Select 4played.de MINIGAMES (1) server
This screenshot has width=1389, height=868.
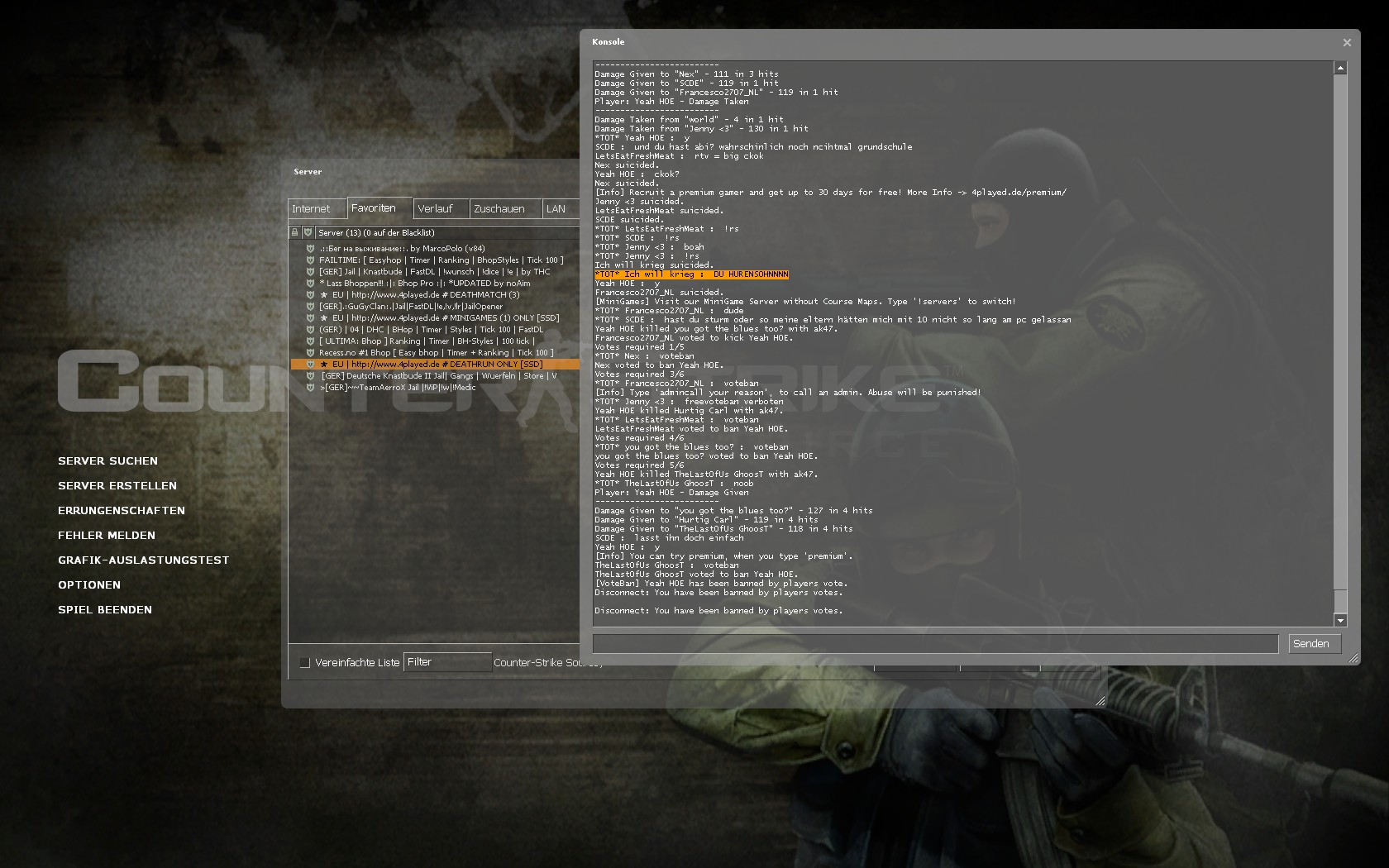tap(435, 317)
